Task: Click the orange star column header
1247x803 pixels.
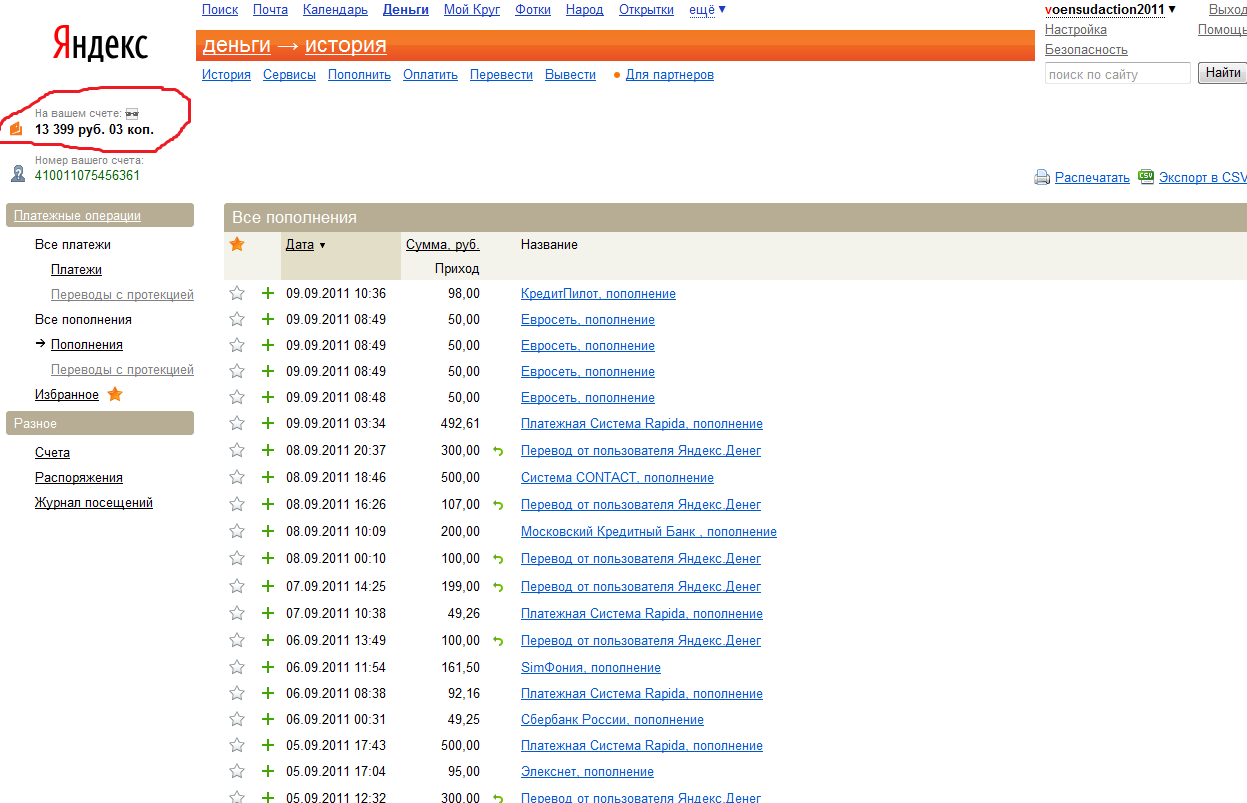Action: pyautogui.click(x=237, y=244)
